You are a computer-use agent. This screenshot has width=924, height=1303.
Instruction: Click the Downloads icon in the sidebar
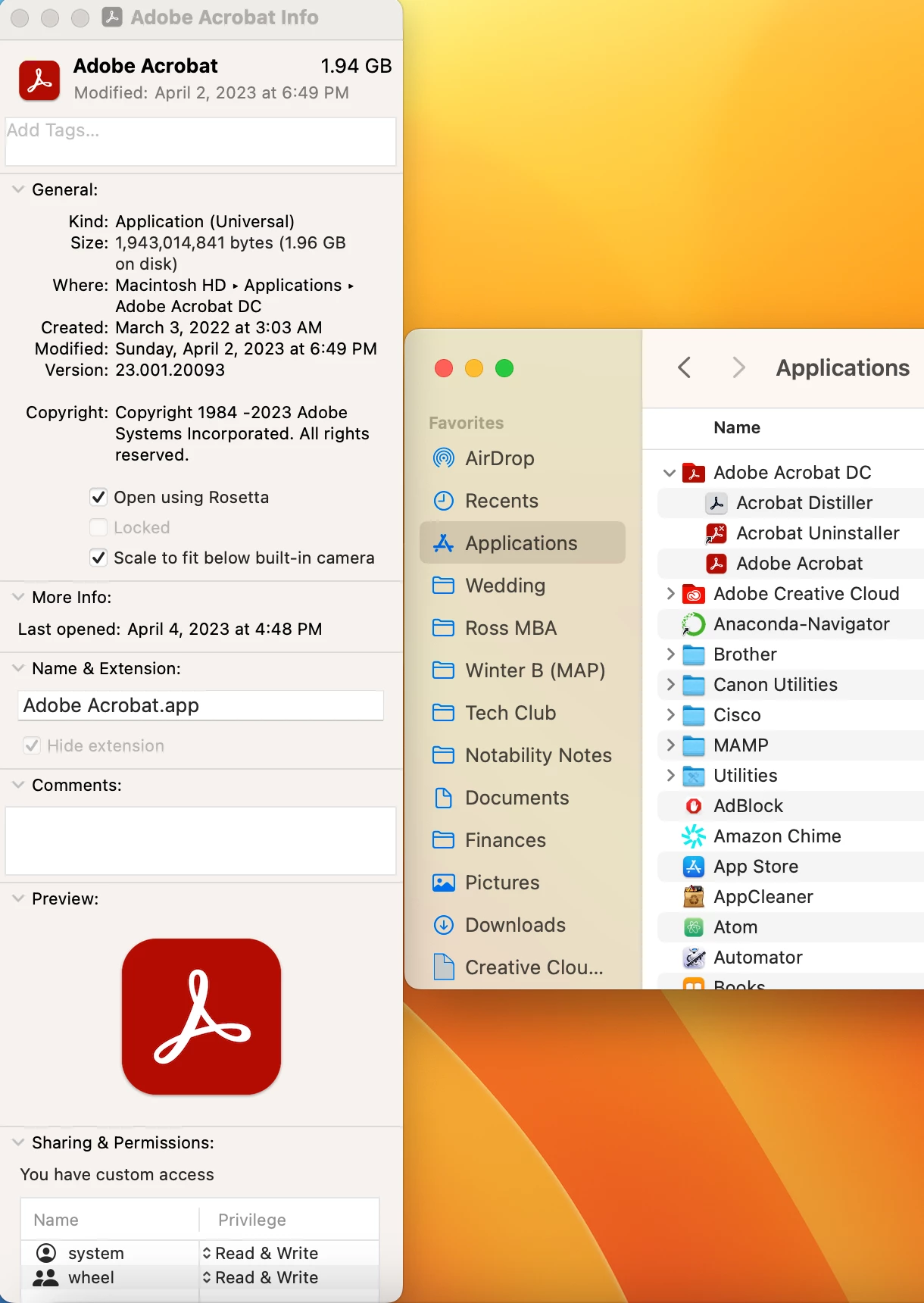(443, 925)
